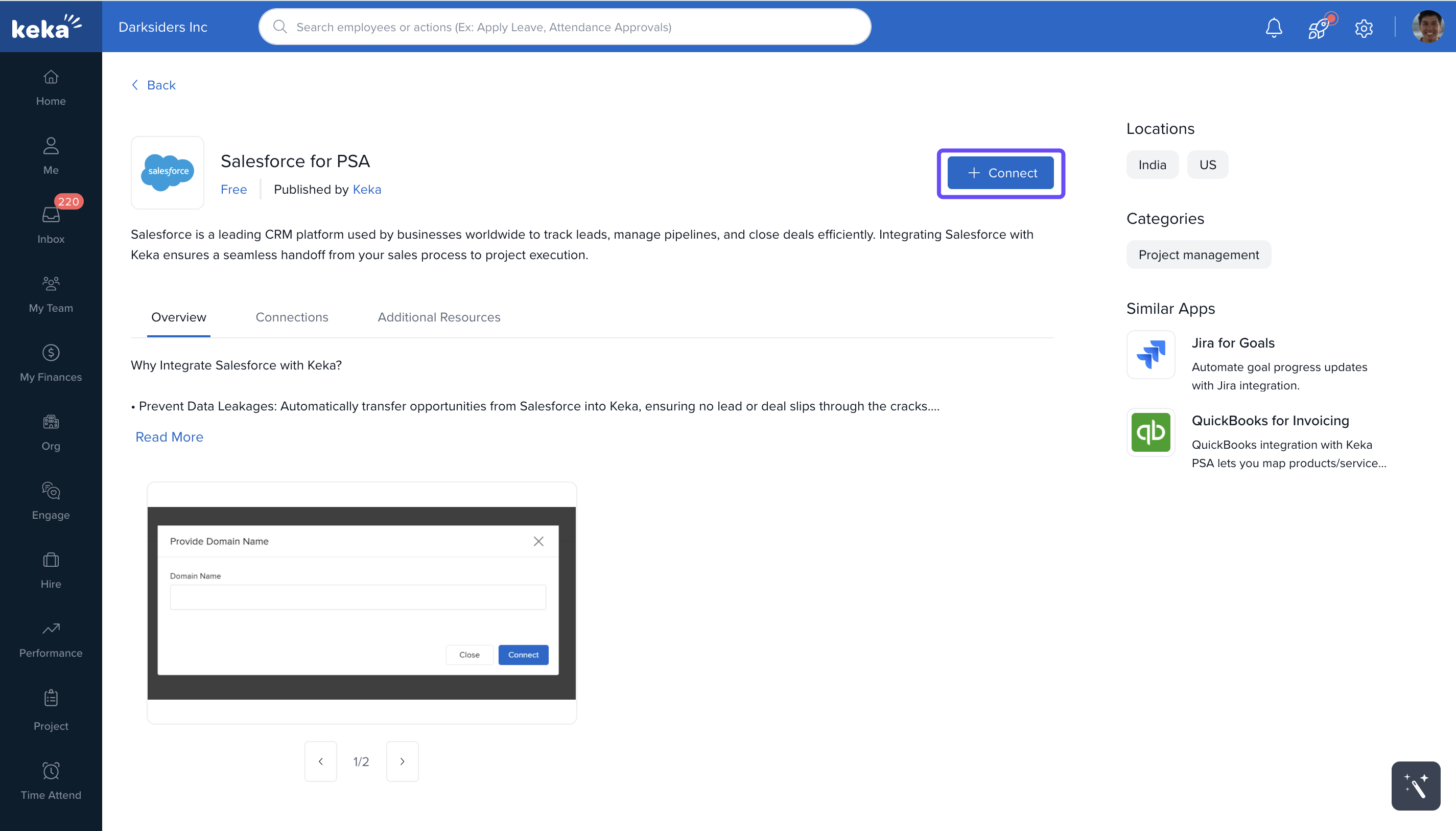This screenshot has height=831, width=1456.
Task: Go to the previous screenshot in the carousel
Action: (x=321, y=761)
